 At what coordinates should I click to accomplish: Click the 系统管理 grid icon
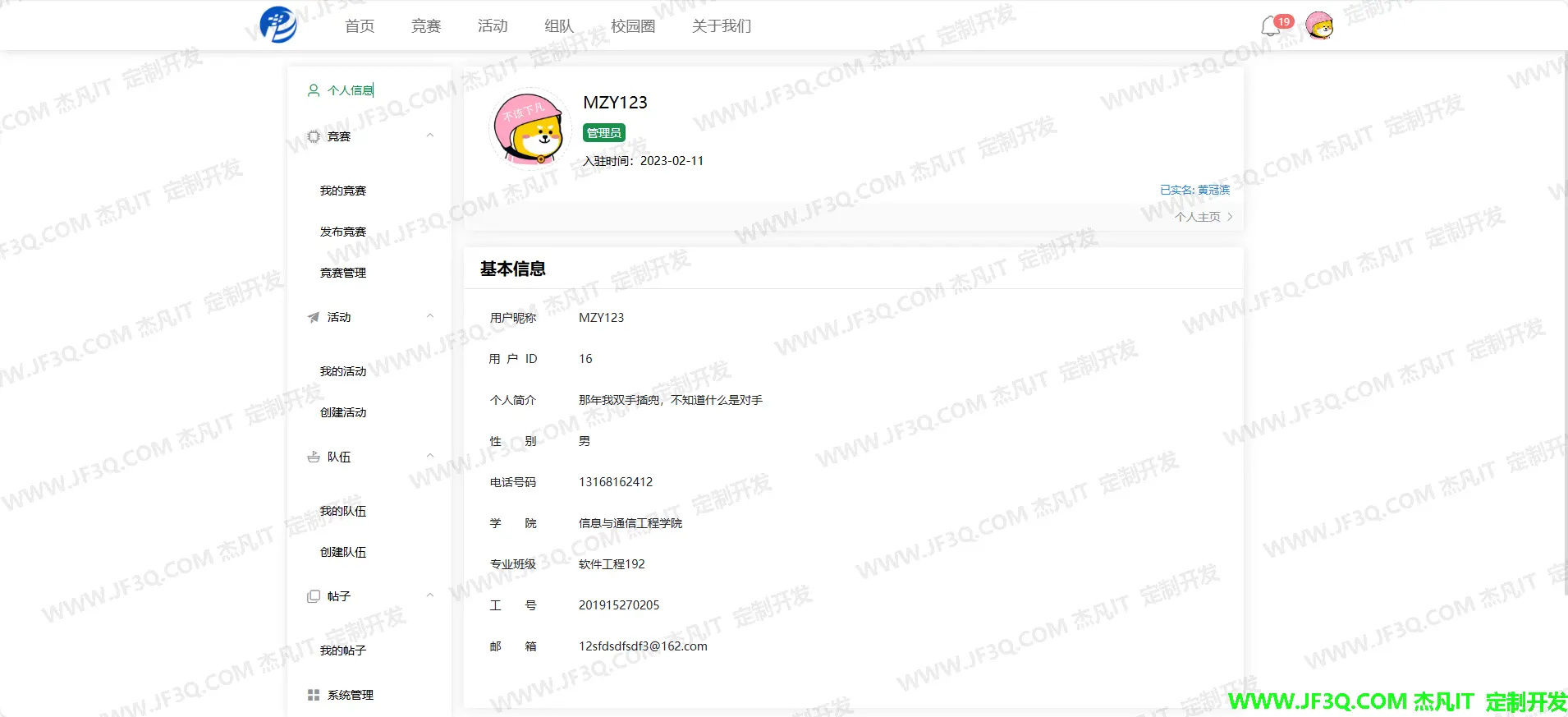(314, 695)
